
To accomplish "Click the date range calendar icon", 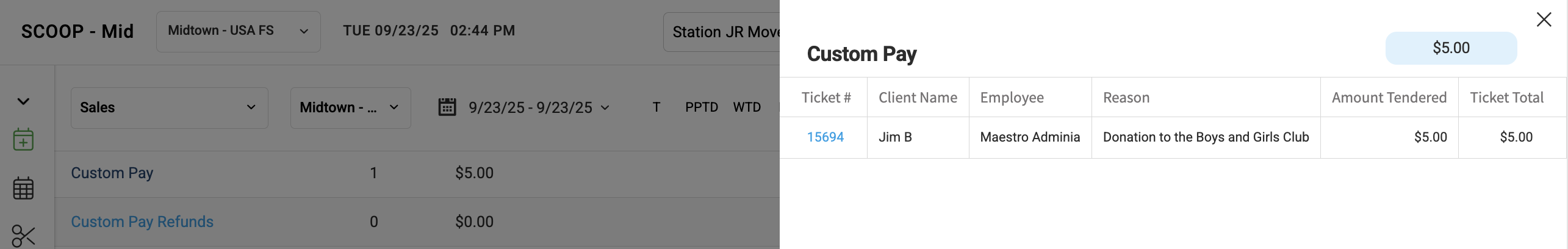I will [x=447, y=107].
